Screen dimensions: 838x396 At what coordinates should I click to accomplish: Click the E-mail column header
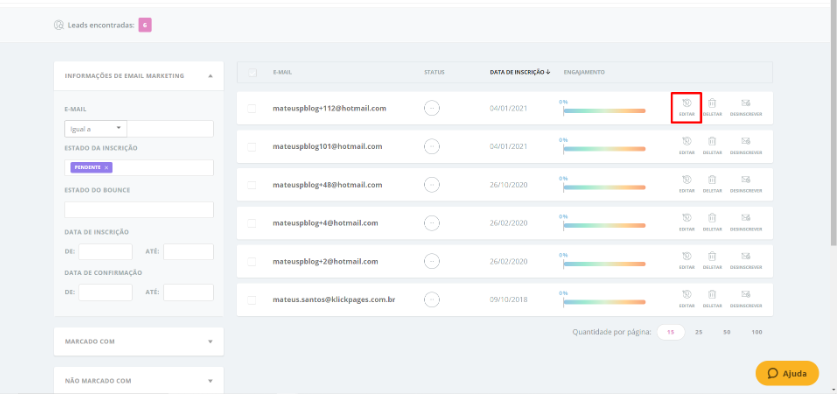click(x=282, y=72)
